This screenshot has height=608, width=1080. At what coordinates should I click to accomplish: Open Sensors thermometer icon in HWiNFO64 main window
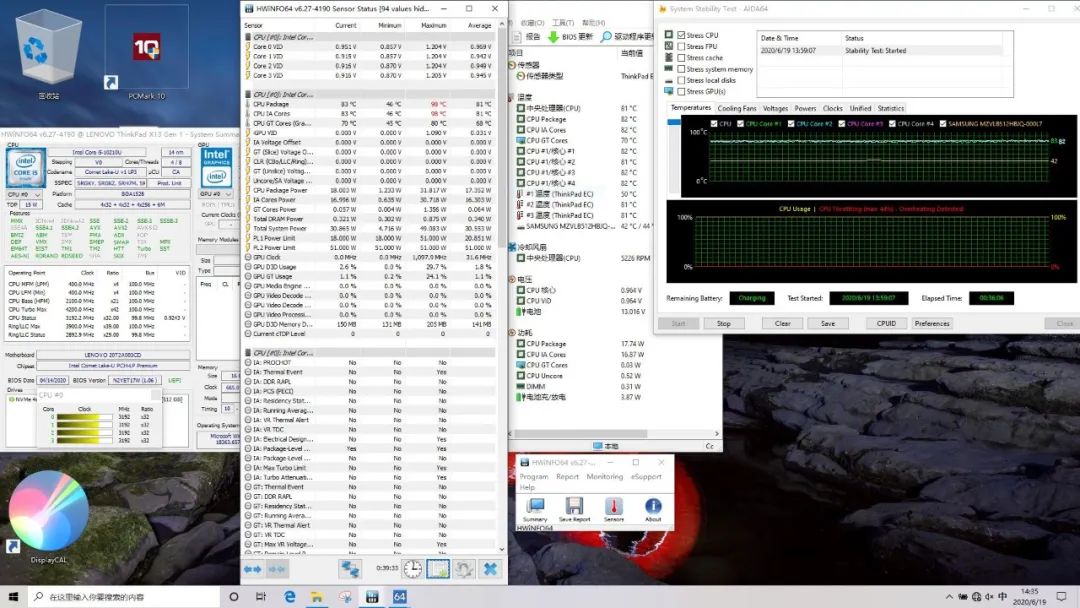[x=614, y=510]
